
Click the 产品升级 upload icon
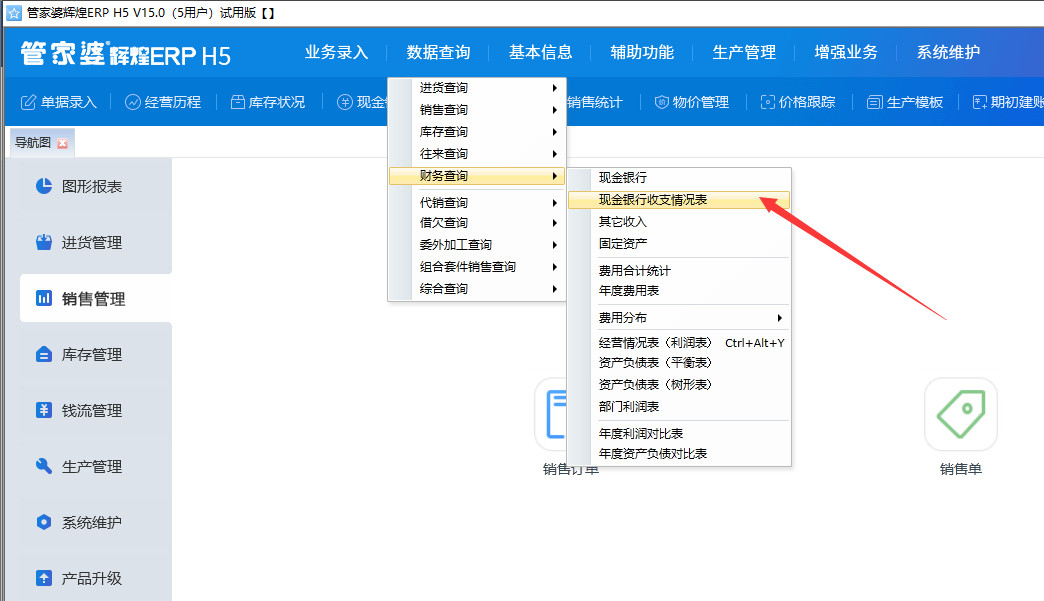coord(44,578)
